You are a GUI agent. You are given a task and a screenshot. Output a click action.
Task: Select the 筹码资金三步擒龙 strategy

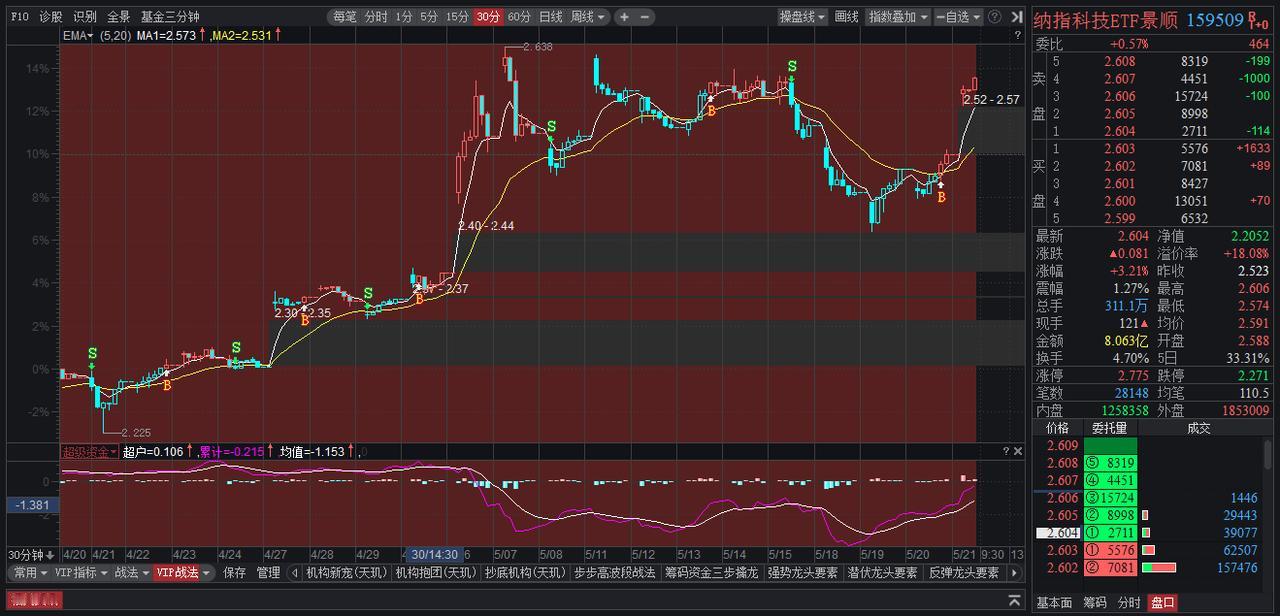tap(711, 573)
